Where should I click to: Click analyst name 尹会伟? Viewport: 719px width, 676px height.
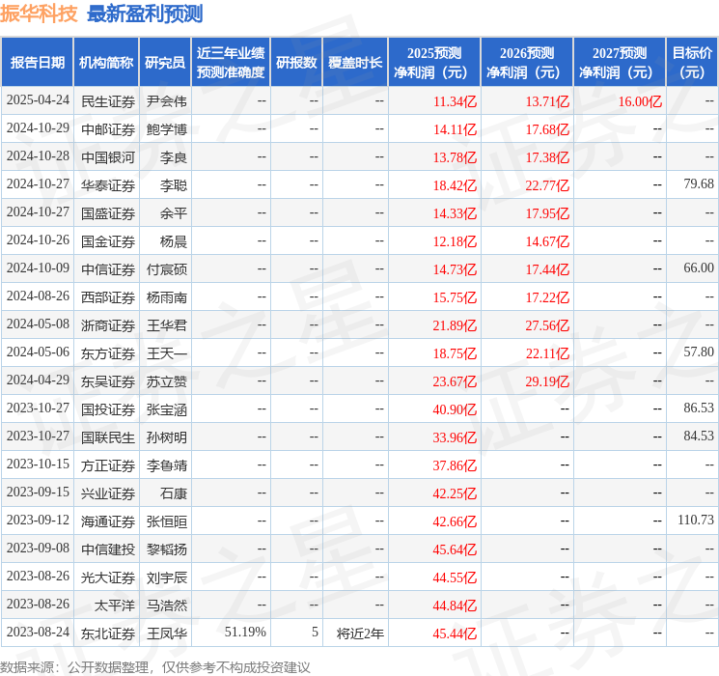[166, 101]
